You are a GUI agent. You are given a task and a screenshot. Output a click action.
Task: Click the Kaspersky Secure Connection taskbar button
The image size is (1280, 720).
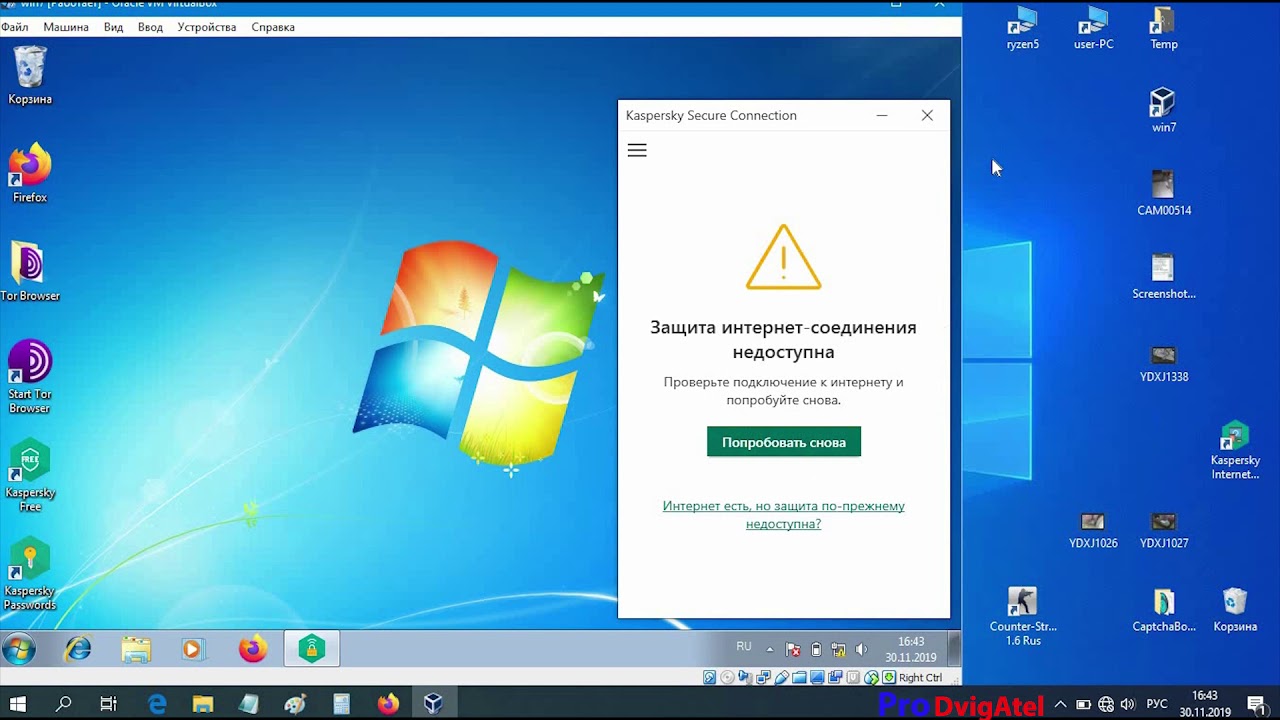click(x=311, y=649)
